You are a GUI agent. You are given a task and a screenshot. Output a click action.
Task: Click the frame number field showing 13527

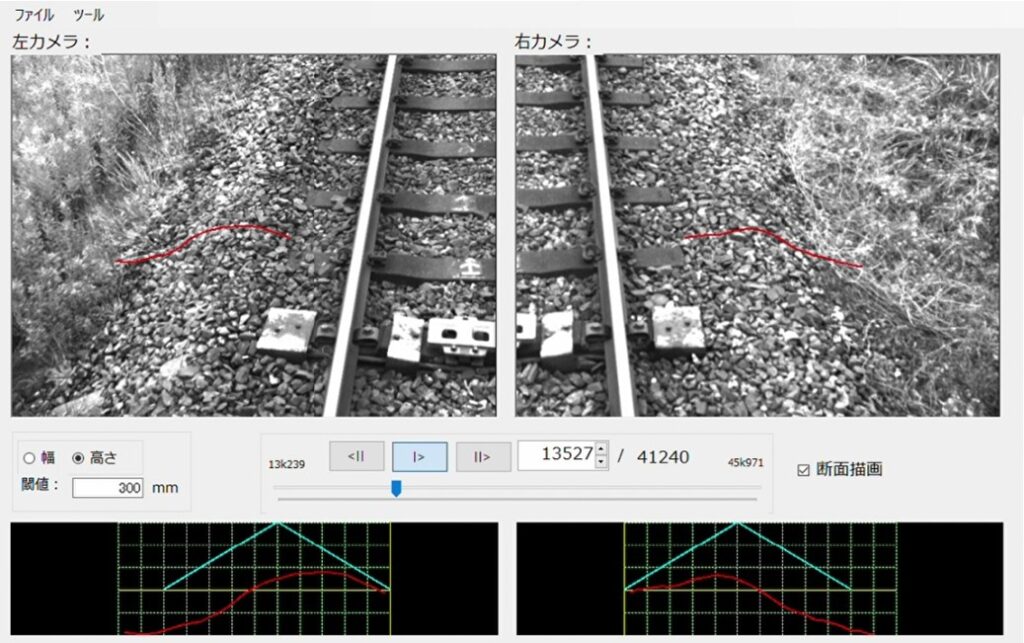(x=556, y=455)
